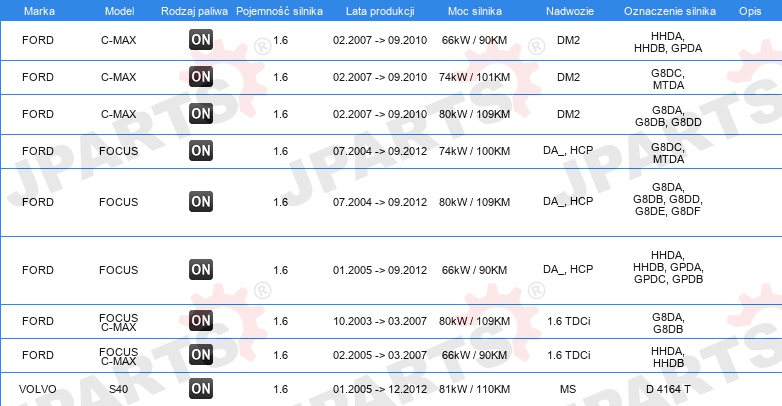Viewport: 782px width, 406px height.
Task: Select the Nadwozie column header
Action: [x=570, y=11]
